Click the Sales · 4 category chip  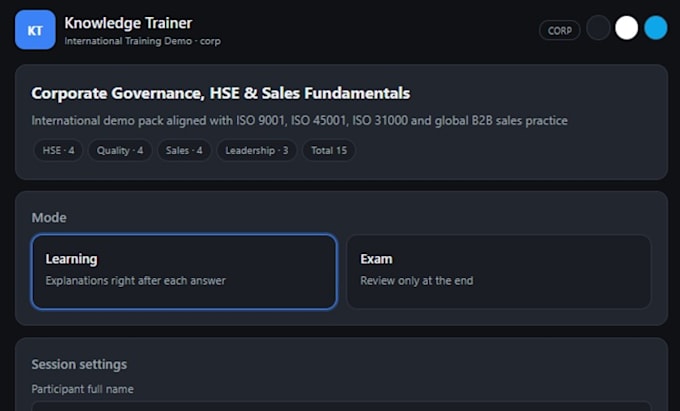(x=184, y=150)
